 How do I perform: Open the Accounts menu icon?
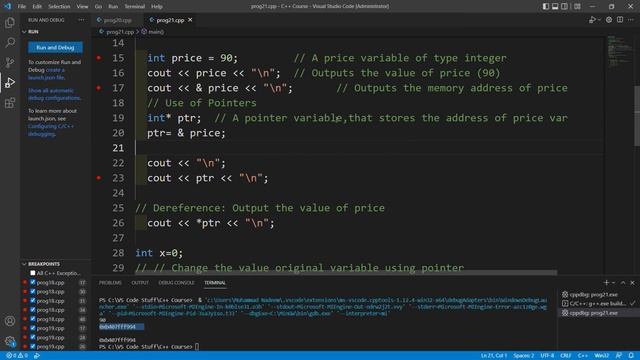pos(10,321)
